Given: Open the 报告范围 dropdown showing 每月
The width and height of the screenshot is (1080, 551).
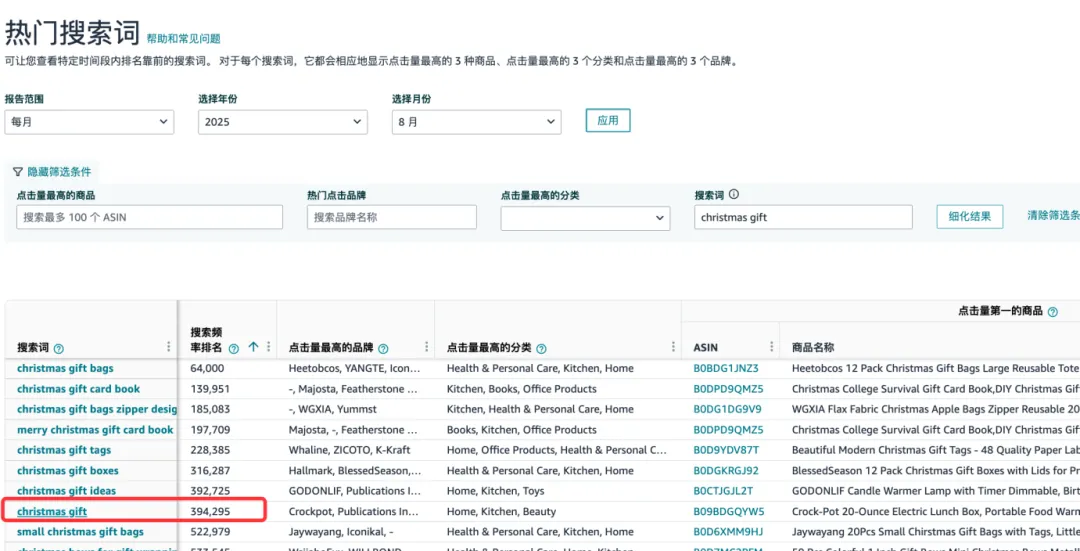Looking at the screenshot, I should [x=89, y=122].
